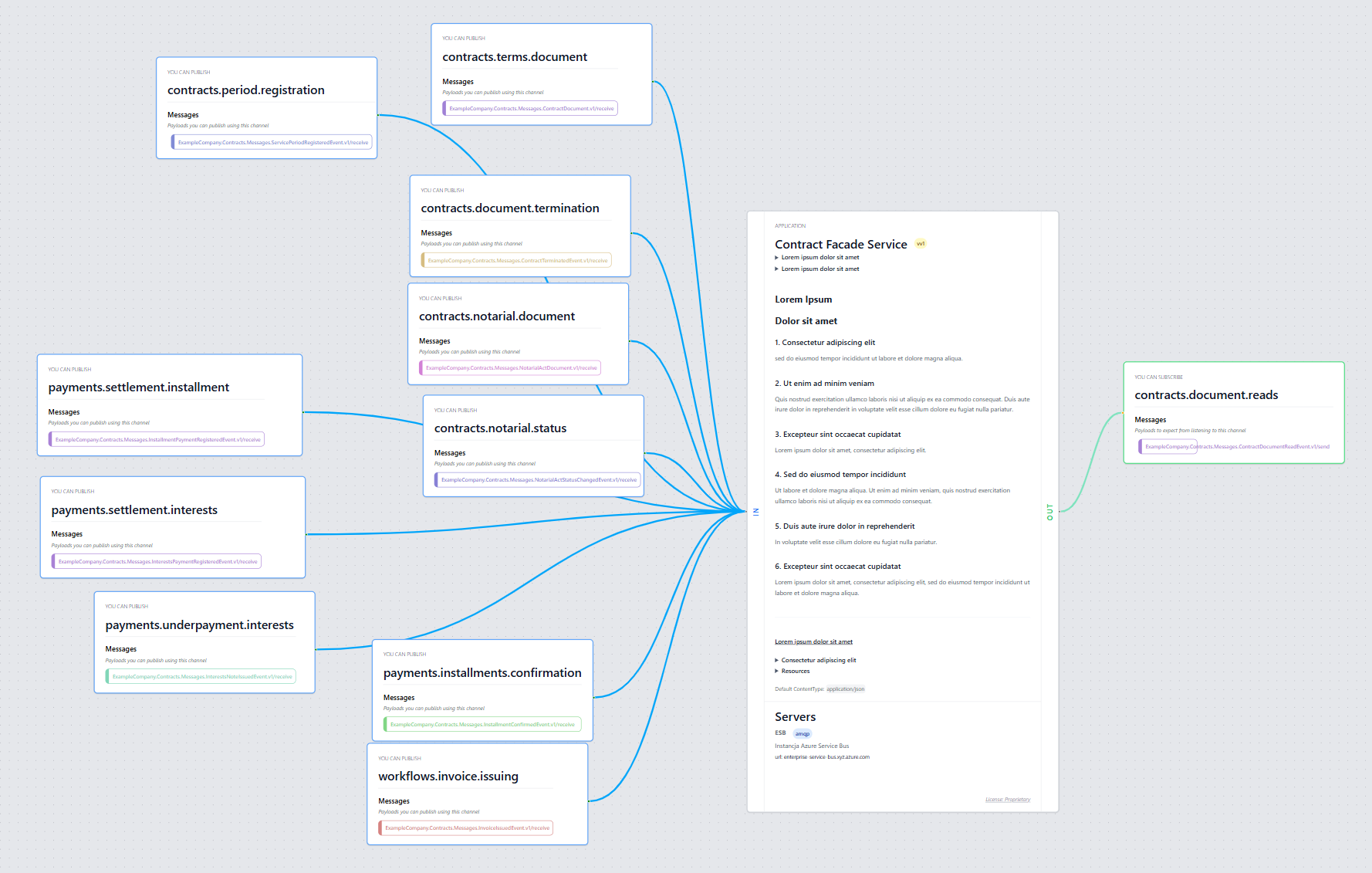This screenshot has width=1372, height=873.
Task: Open the underlined Lorem ipsum dolor sit amet link
Action: (813, 642)
